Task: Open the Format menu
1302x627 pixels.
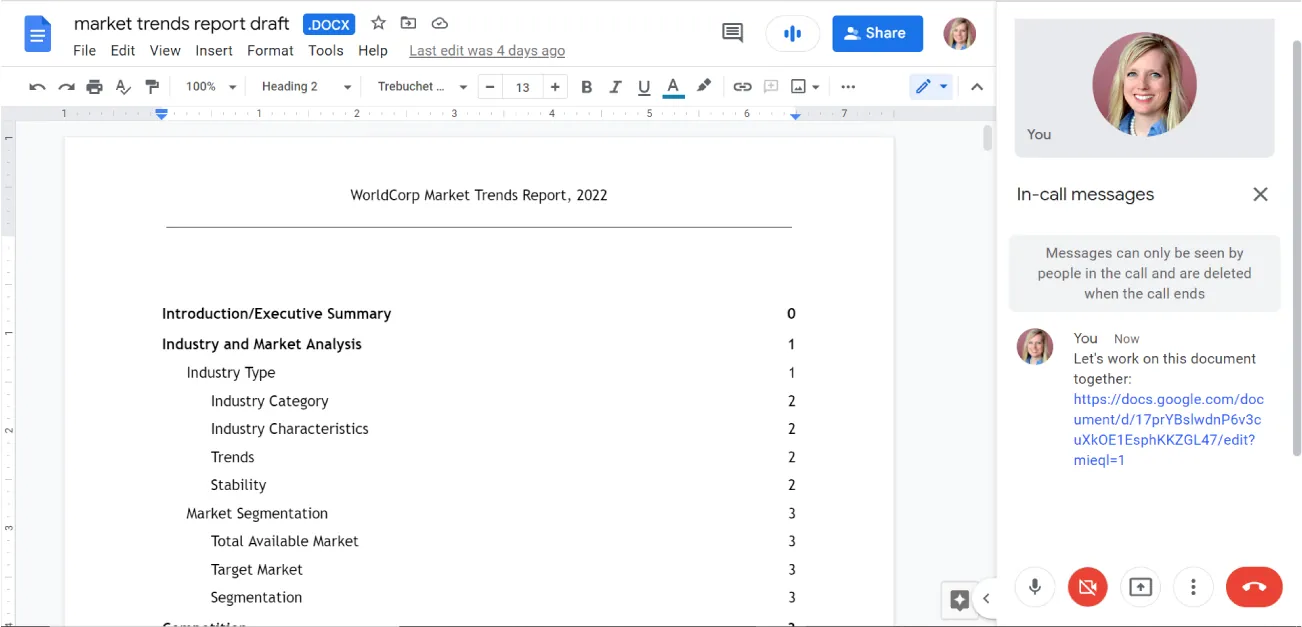Action: [270, 50]
